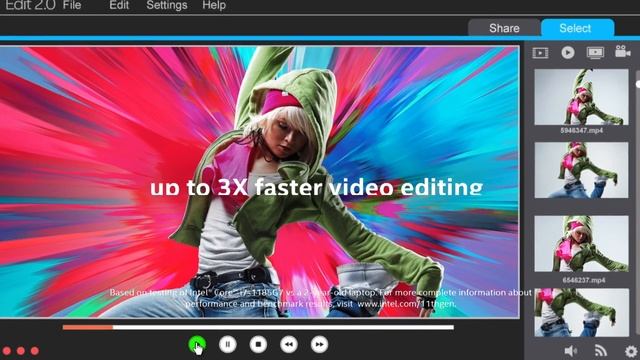Fast forward the video
Screen dimensions: 640x360
click(x=319, y=344)
